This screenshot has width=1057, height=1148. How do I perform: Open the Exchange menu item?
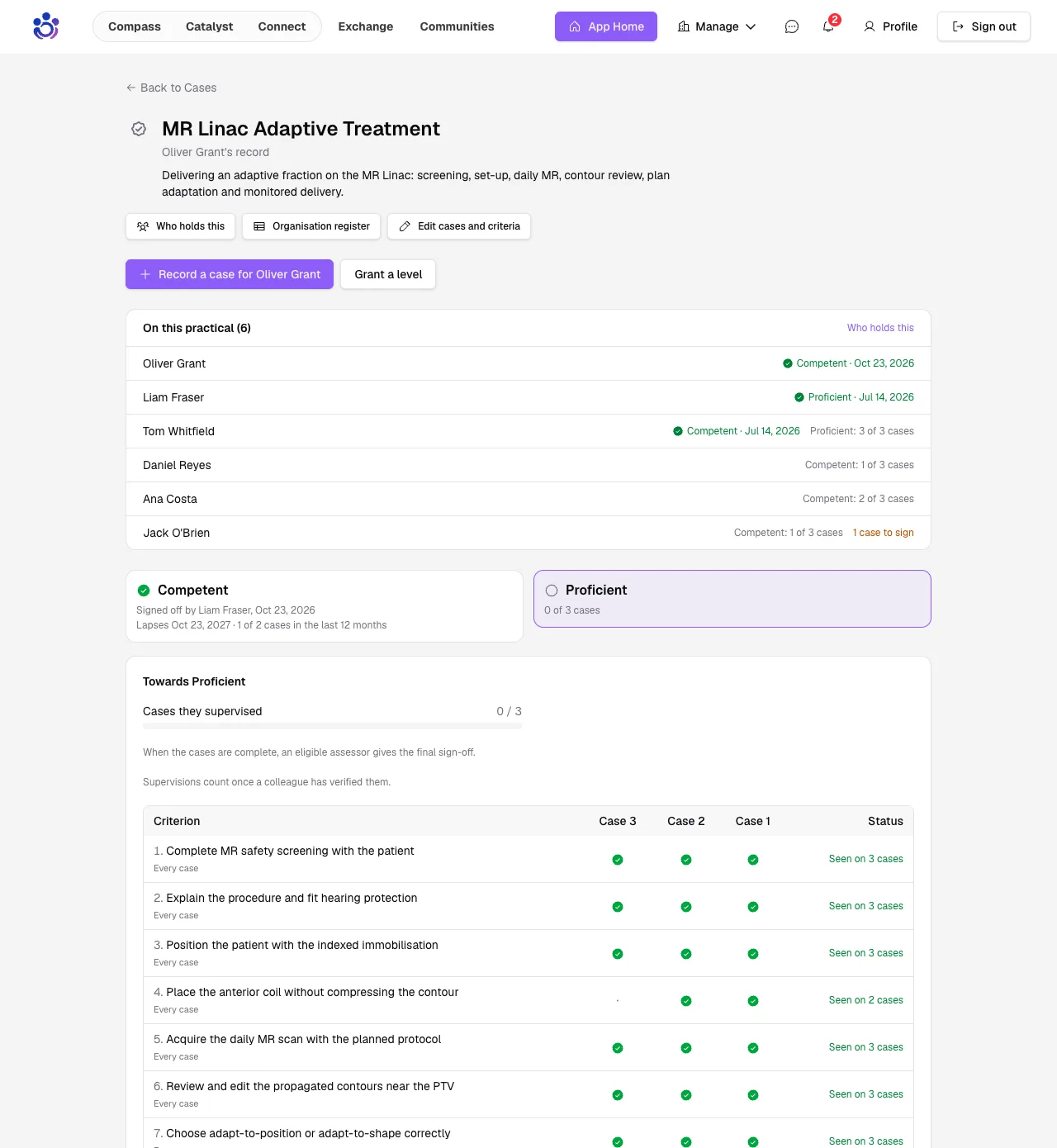pos(366,26)
